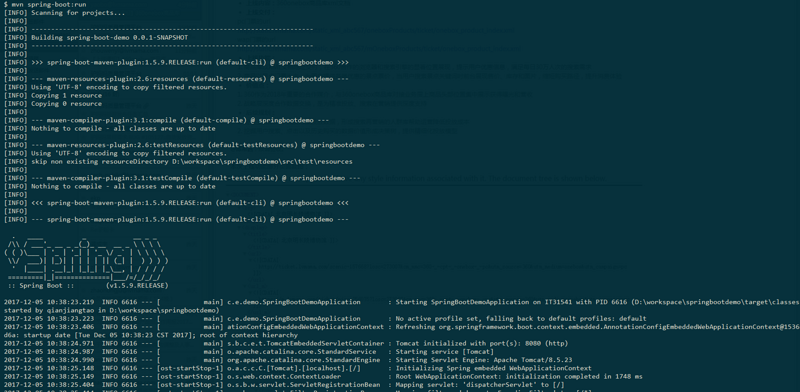Click the 'mvn spring-boot:run' command line
This screenshot has width=800, height=392.
tap(45, 4)
